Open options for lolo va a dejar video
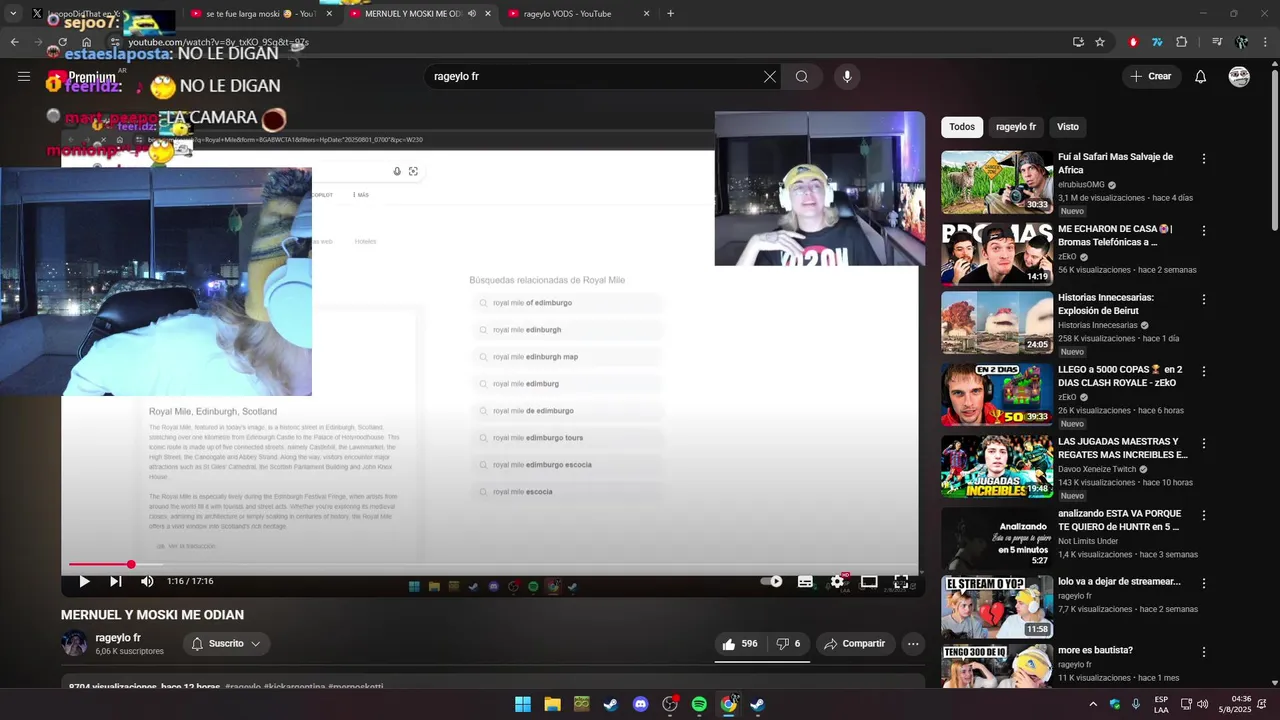Image resolution: width=1280 pixels, height=720 pixels. pos(1204,583)
